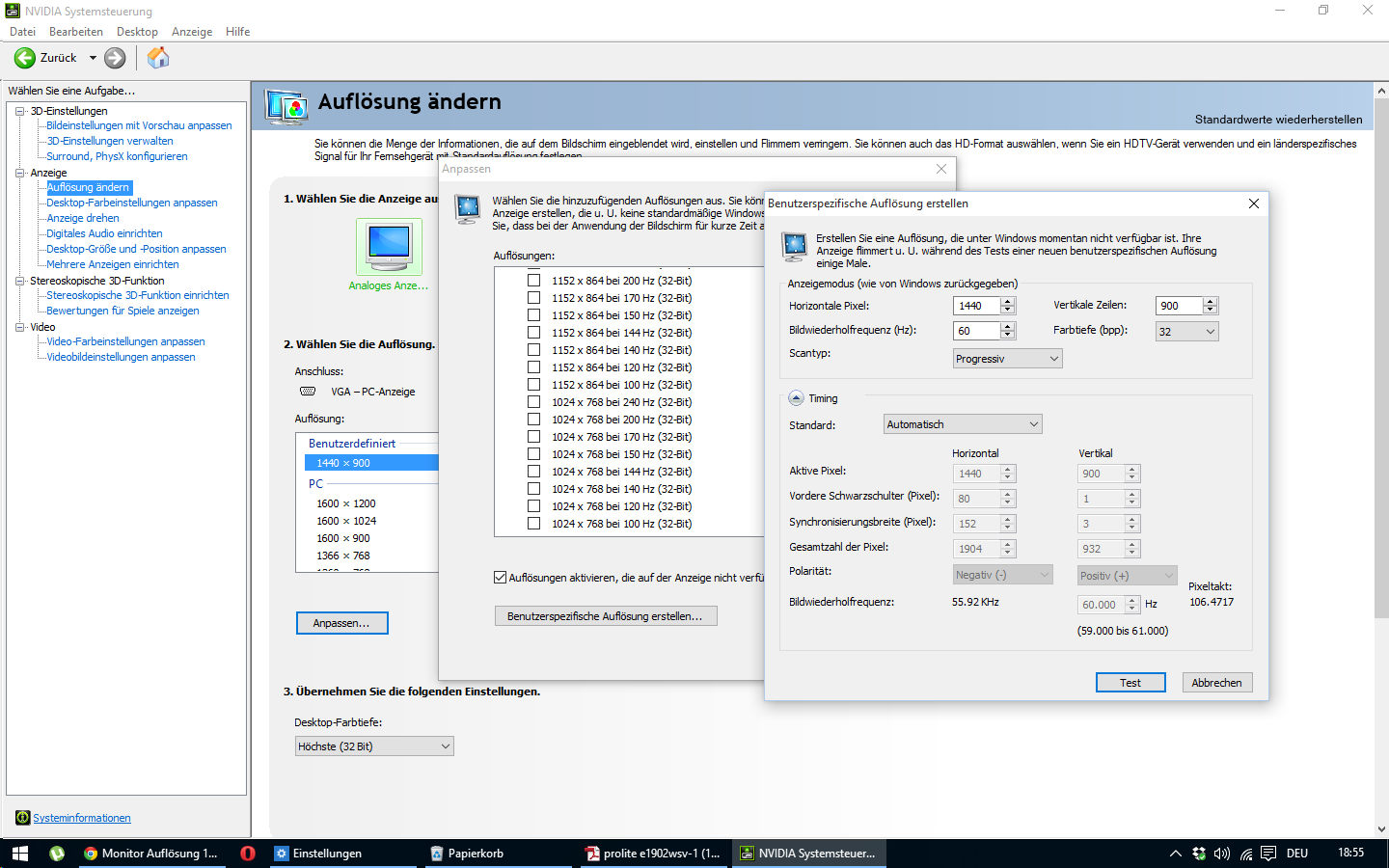Check 1024 x 768 bei 144 Hz resolution
1389x868 pixels.
click(533, 472)
